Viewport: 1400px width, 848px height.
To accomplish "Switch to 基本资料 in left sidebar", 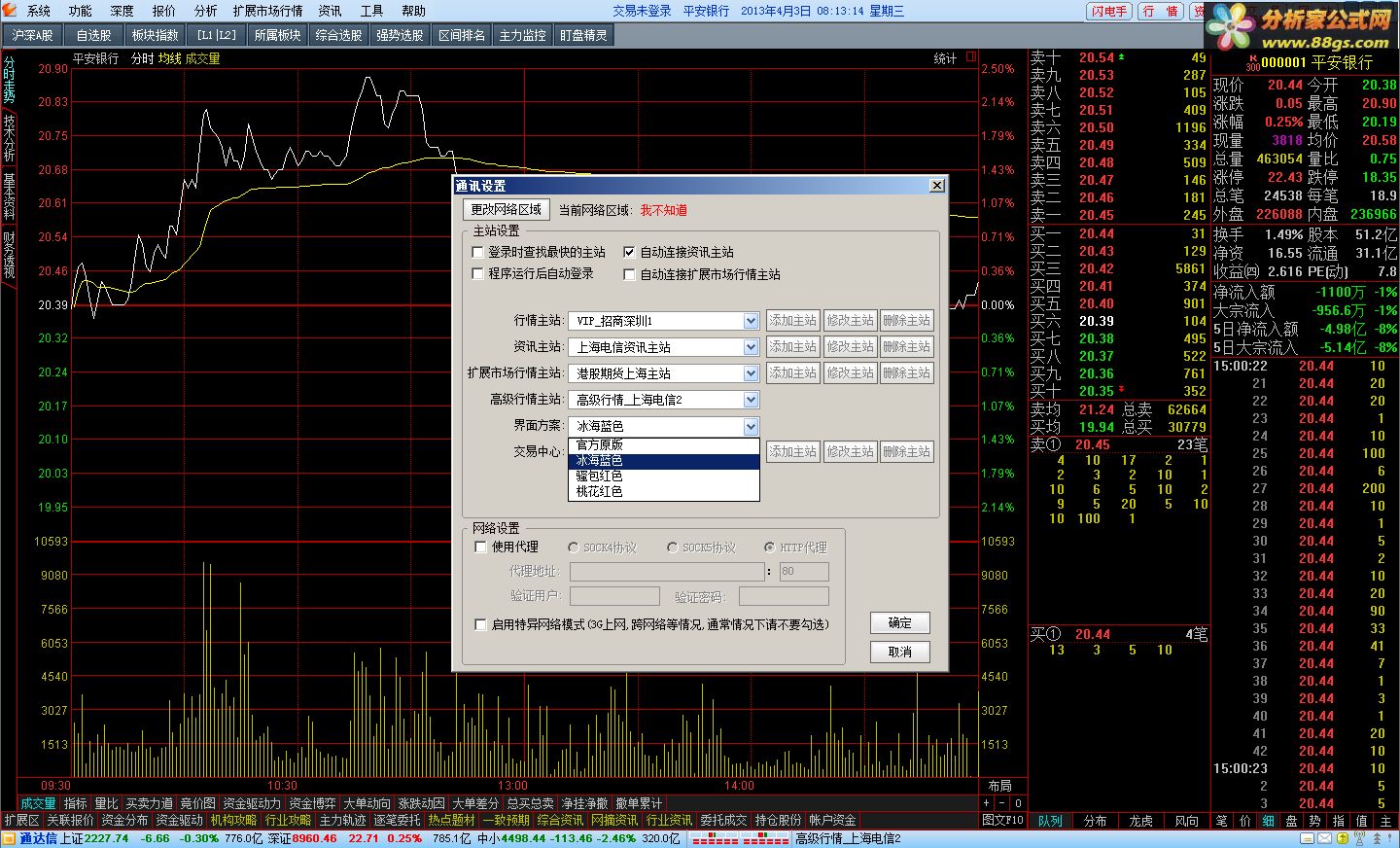I will 9,195.
